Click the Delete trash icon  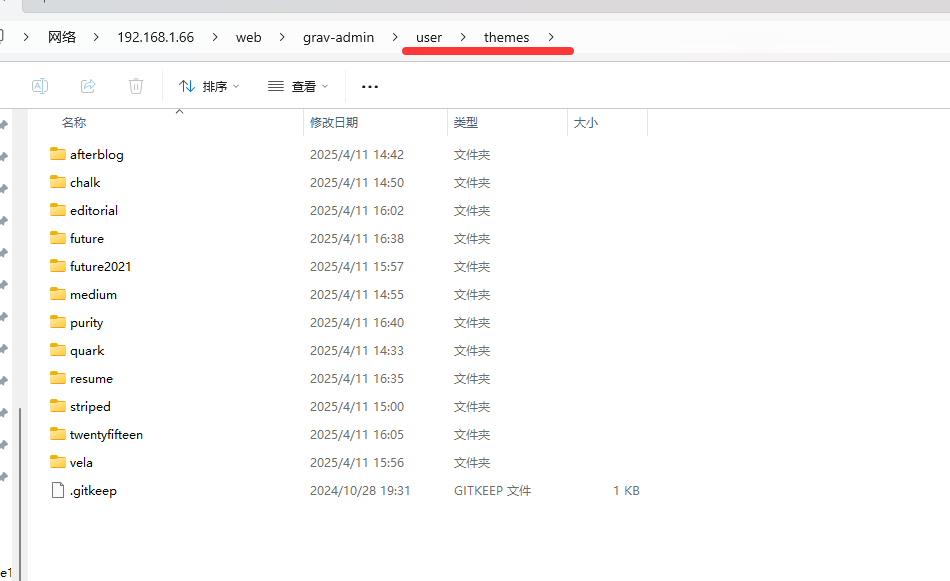136,86
